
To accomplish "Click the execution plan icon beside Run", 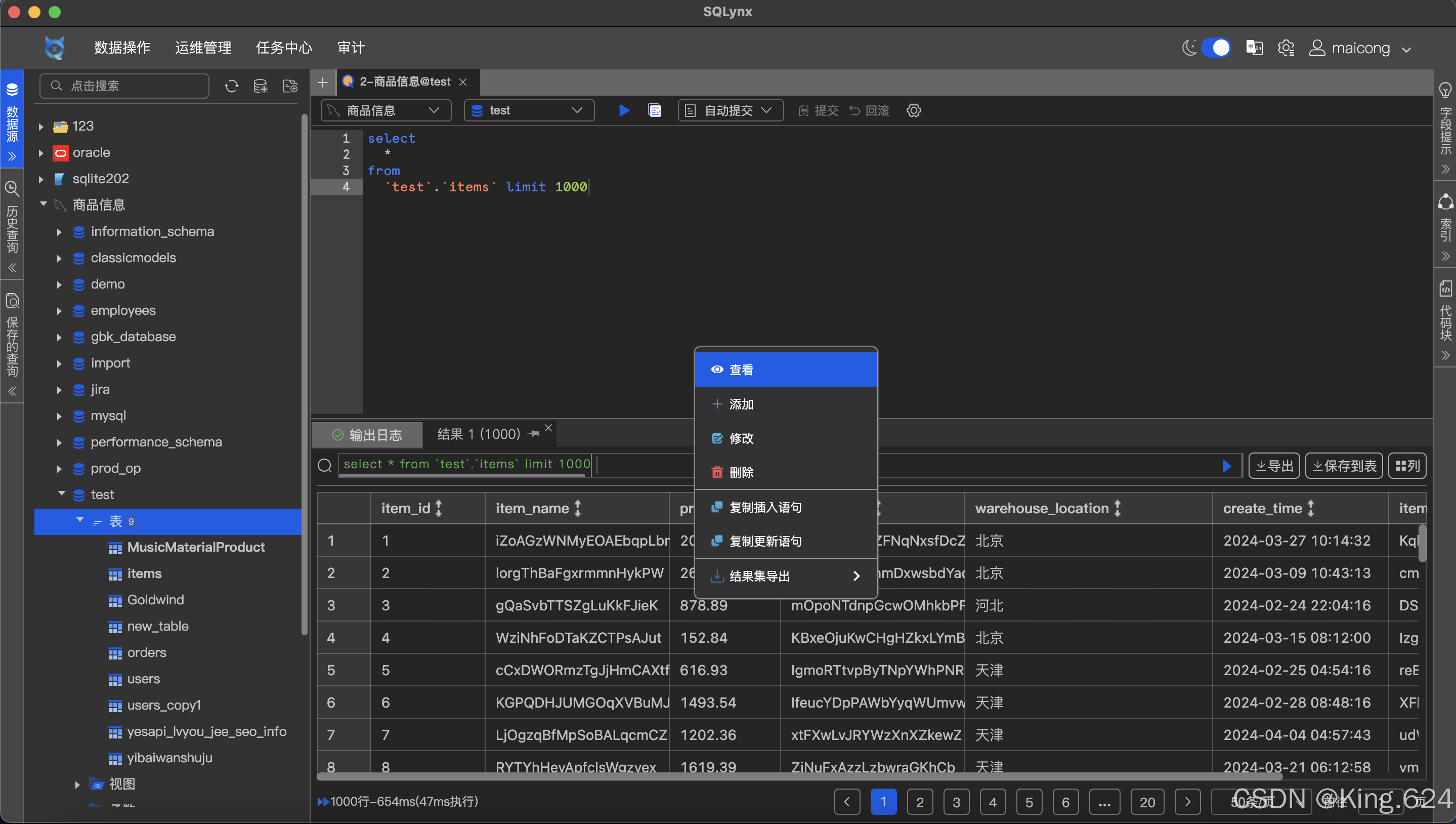I will 655,110.
